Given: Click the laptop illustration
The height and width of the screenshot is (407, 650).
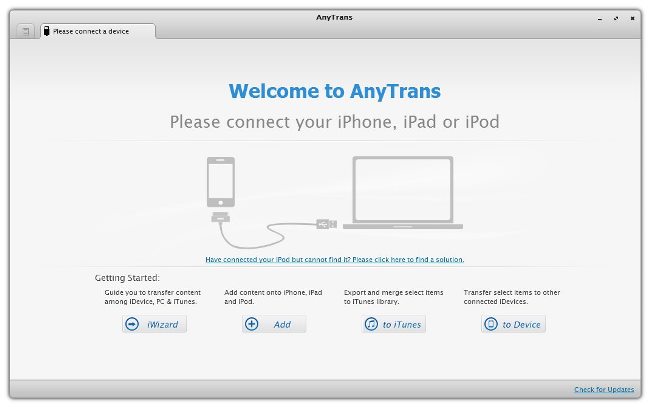Looking at the screenshot, I should click(403, 193).
